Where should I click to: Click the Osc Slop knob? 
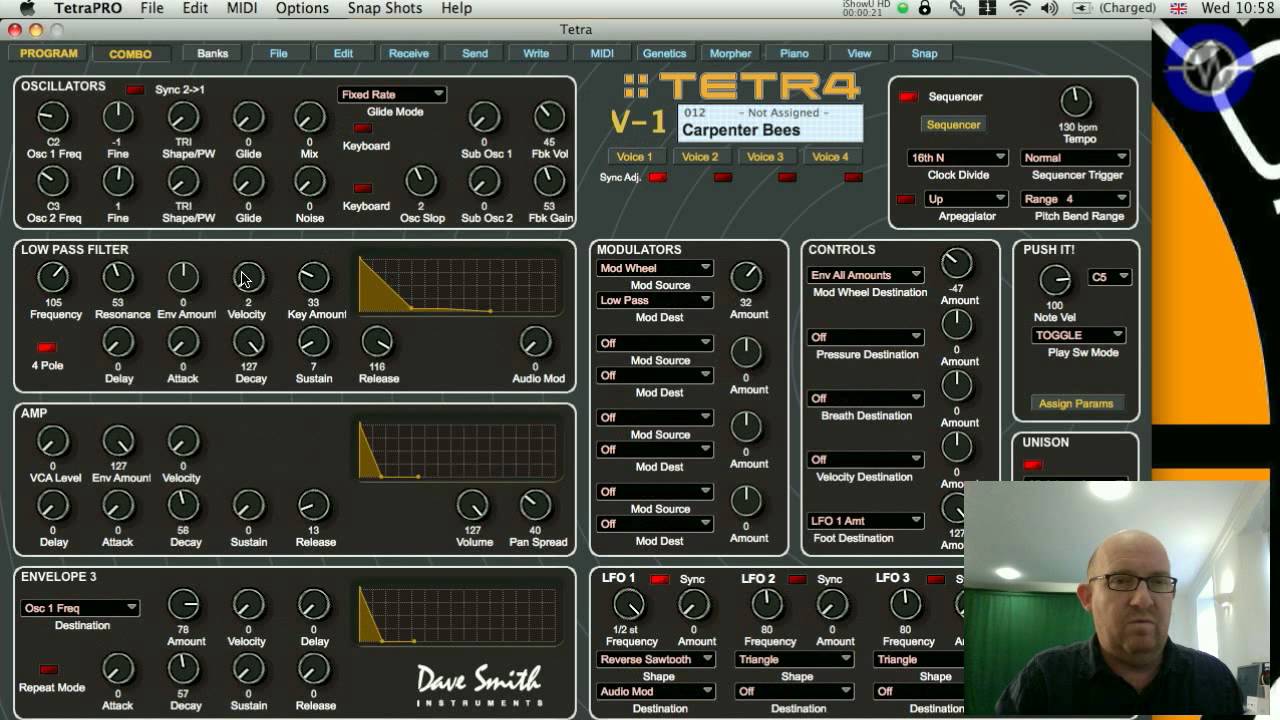[421, 182]
